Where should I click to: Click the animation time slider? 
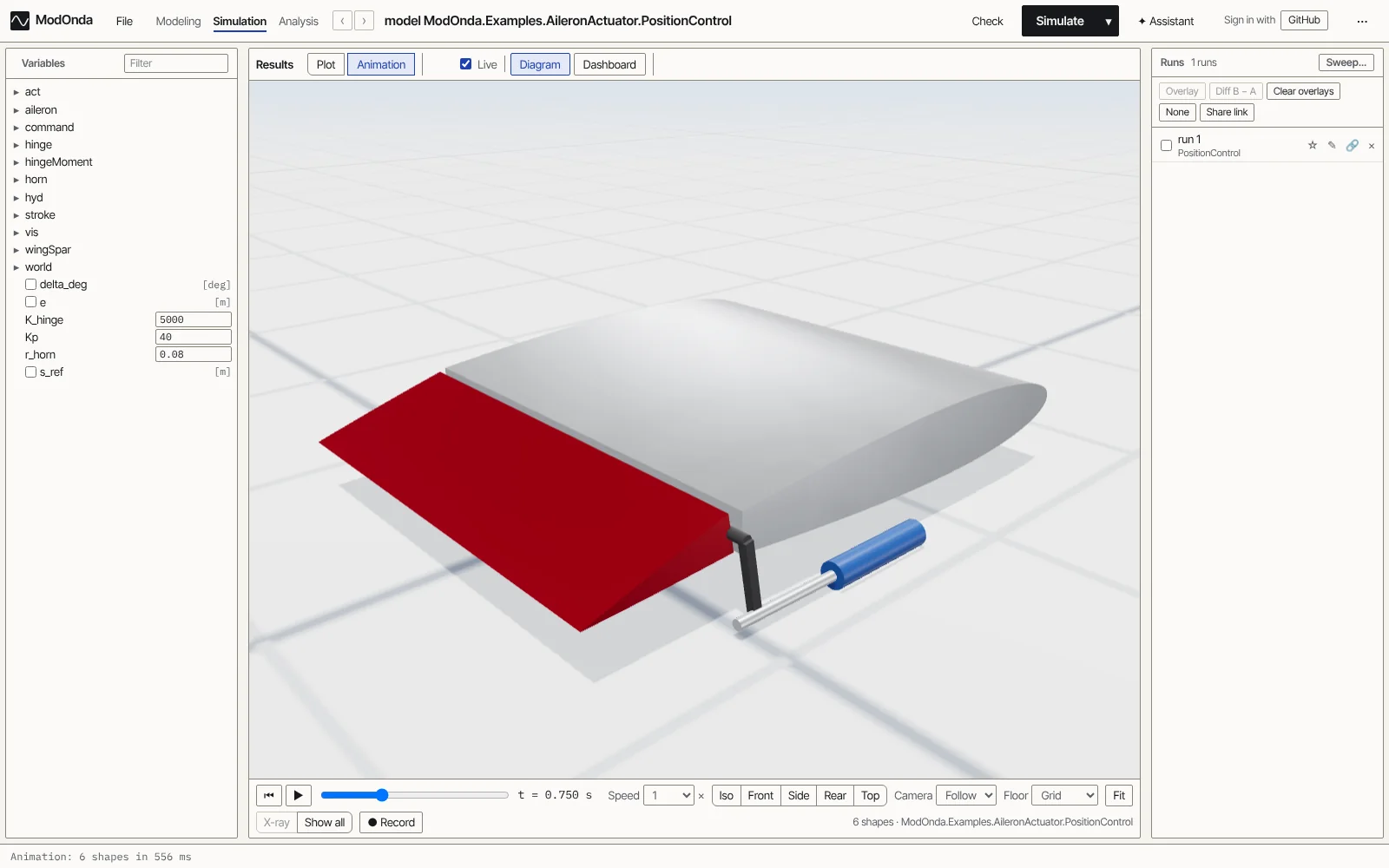click(x=414, y=795)
